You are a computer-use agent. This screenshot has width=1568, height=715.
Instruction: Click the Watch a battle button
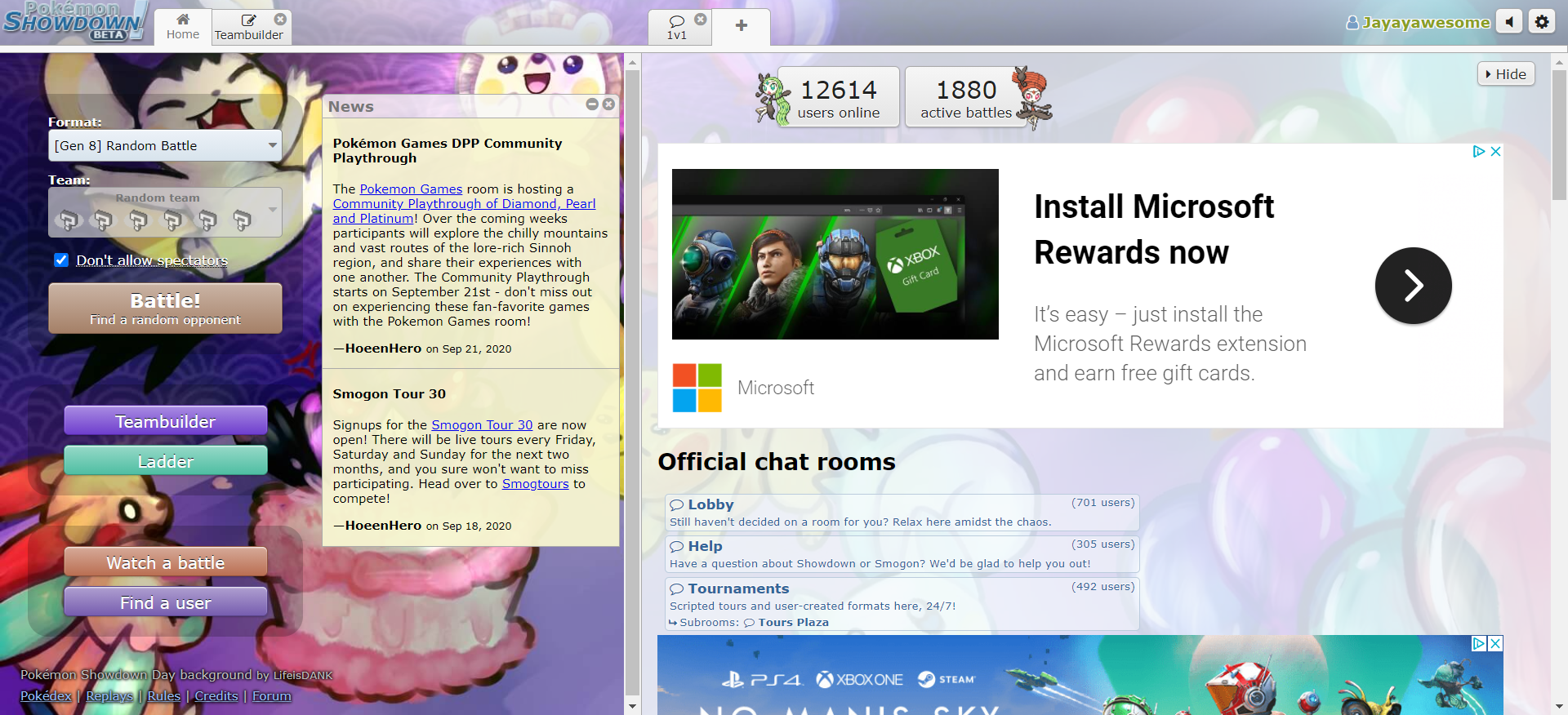[166, 562]
